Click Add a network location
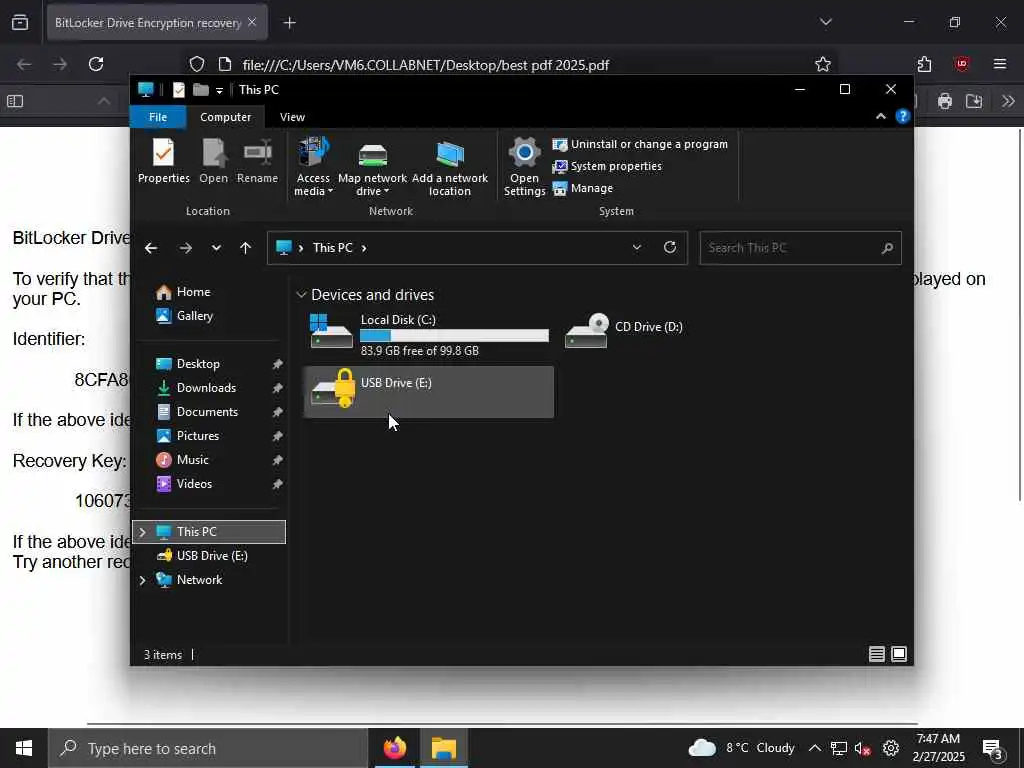Screen dimensions: 1024x768 (x=449, y=167)
